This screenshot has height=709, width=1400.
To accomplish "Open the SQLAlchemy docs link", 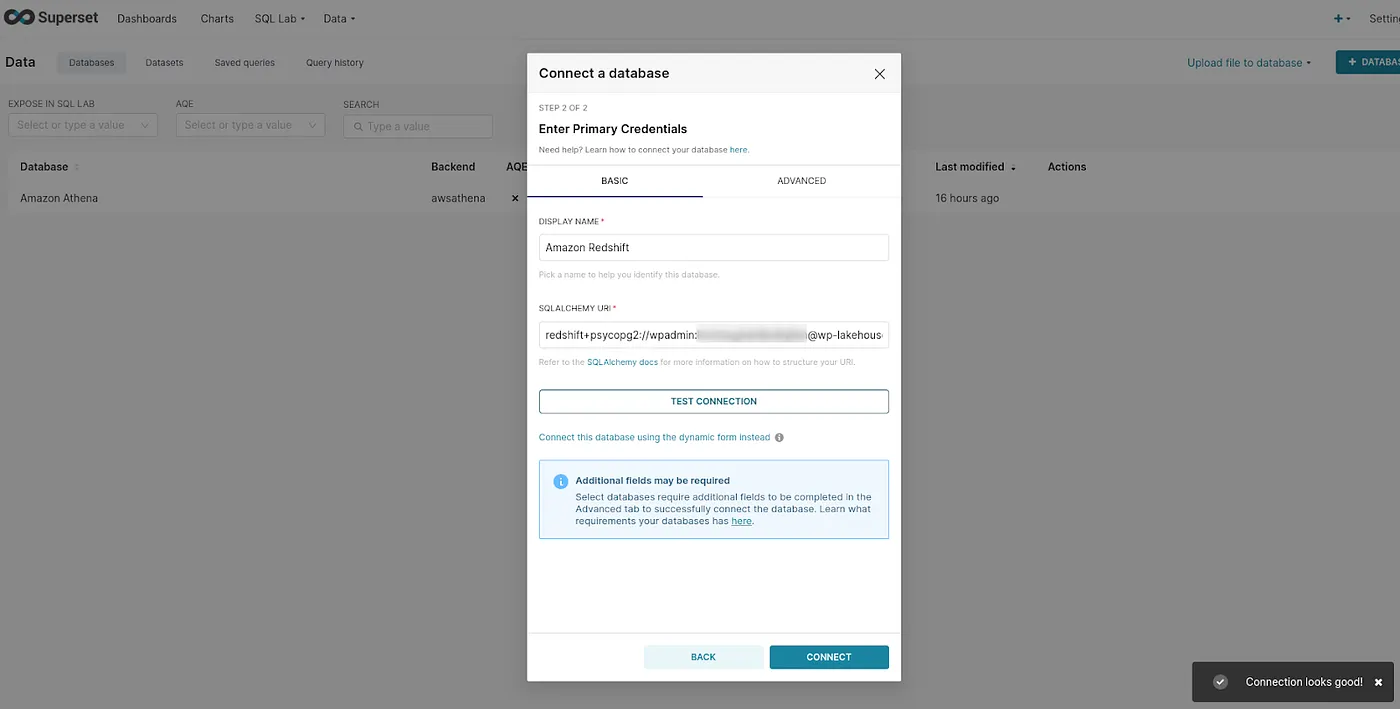I will click(x=622, y=362).
